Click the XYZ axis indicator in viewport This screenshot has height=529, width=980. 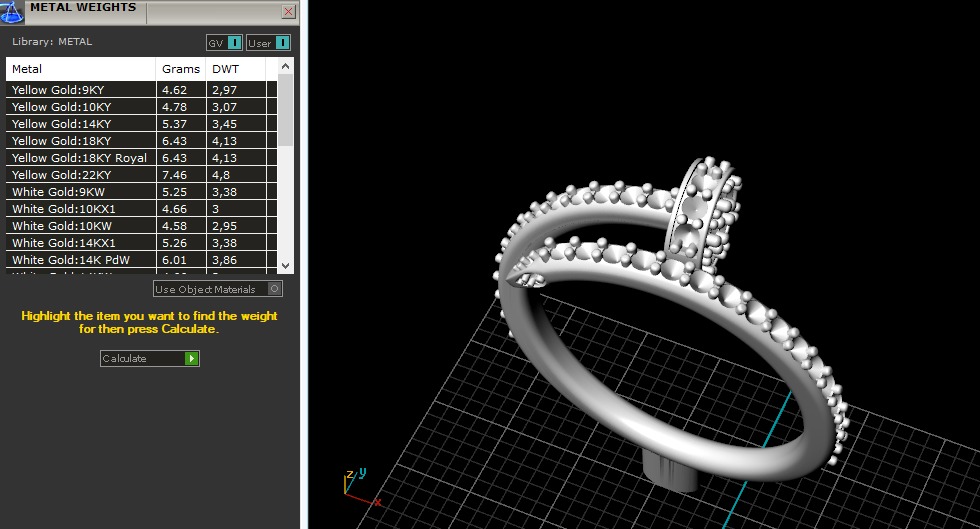coord(362,487)
